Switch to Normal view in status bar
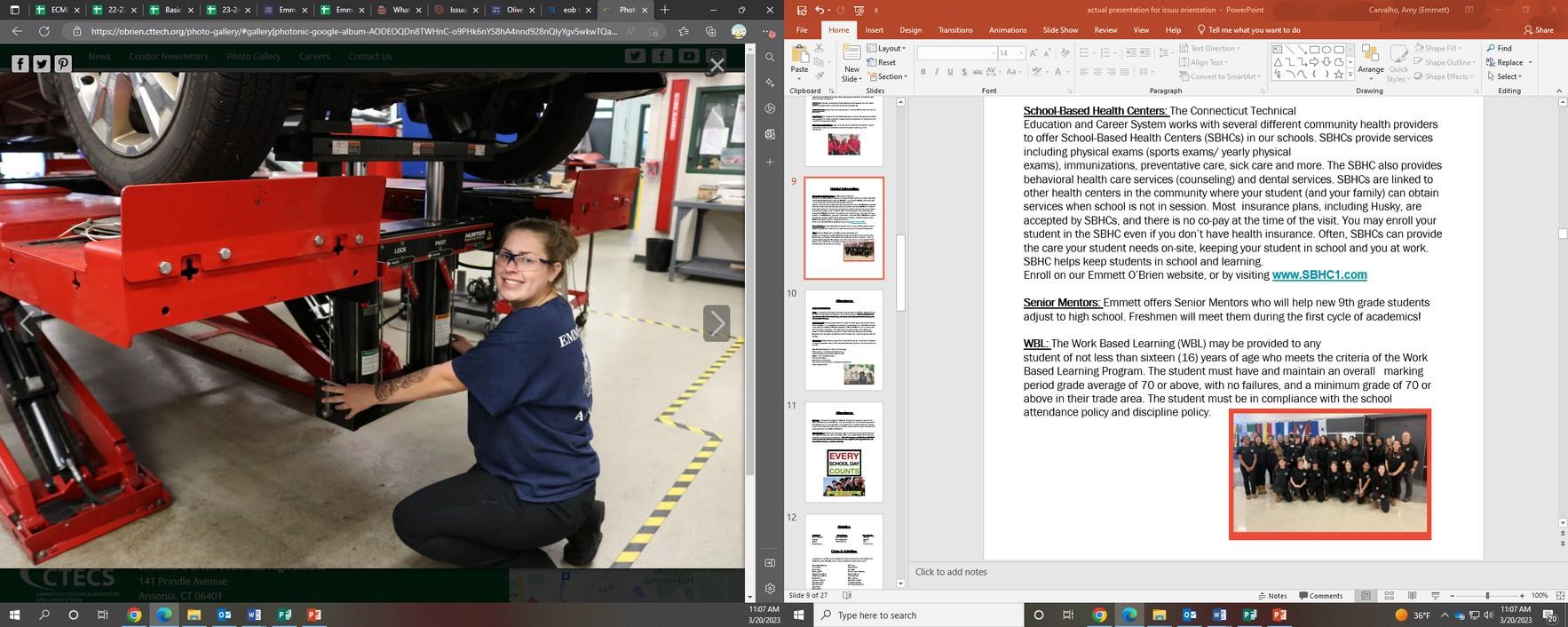Image resolution: width=1568 pixels, height=627 pixels. pyautogui.click(x=1366, y=596)
